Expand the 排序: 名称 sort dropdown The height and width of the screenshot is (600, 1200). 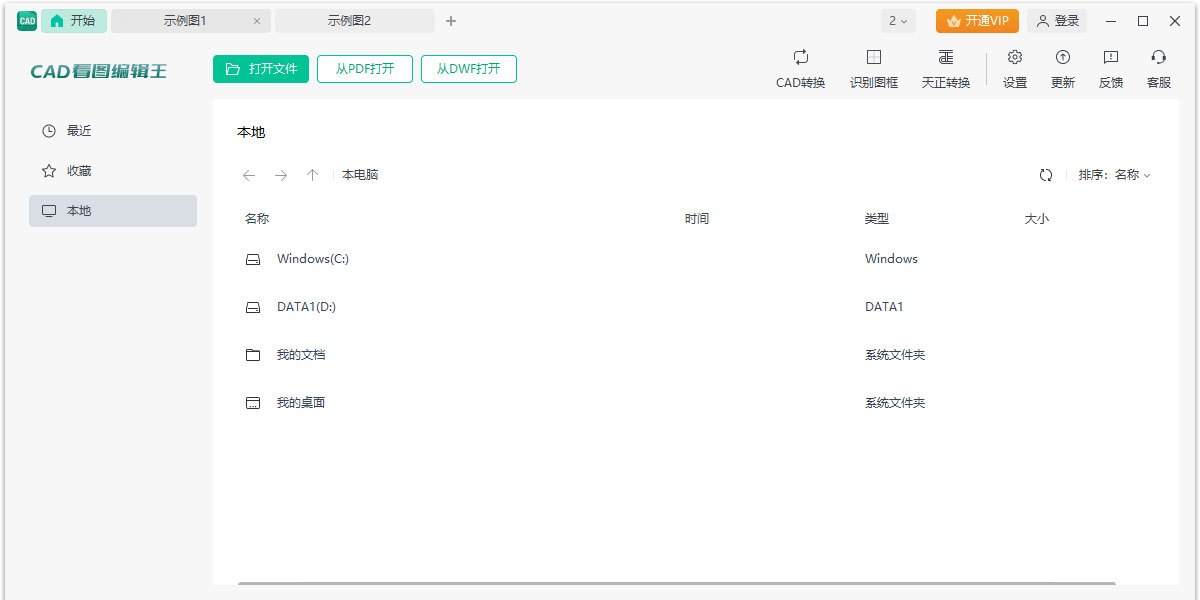(1114, 175)
